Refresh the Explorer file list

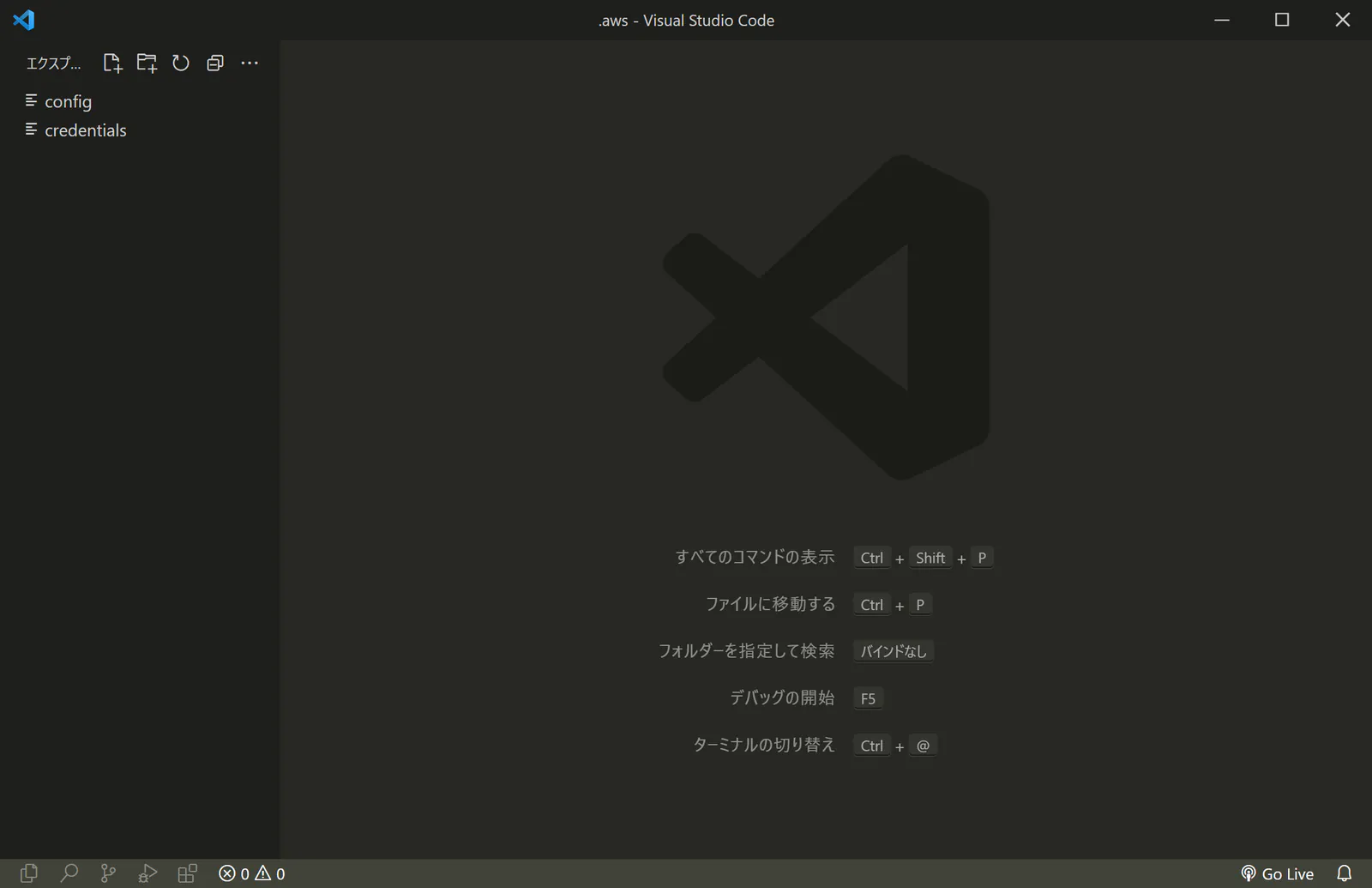click(x=181, y=63)
